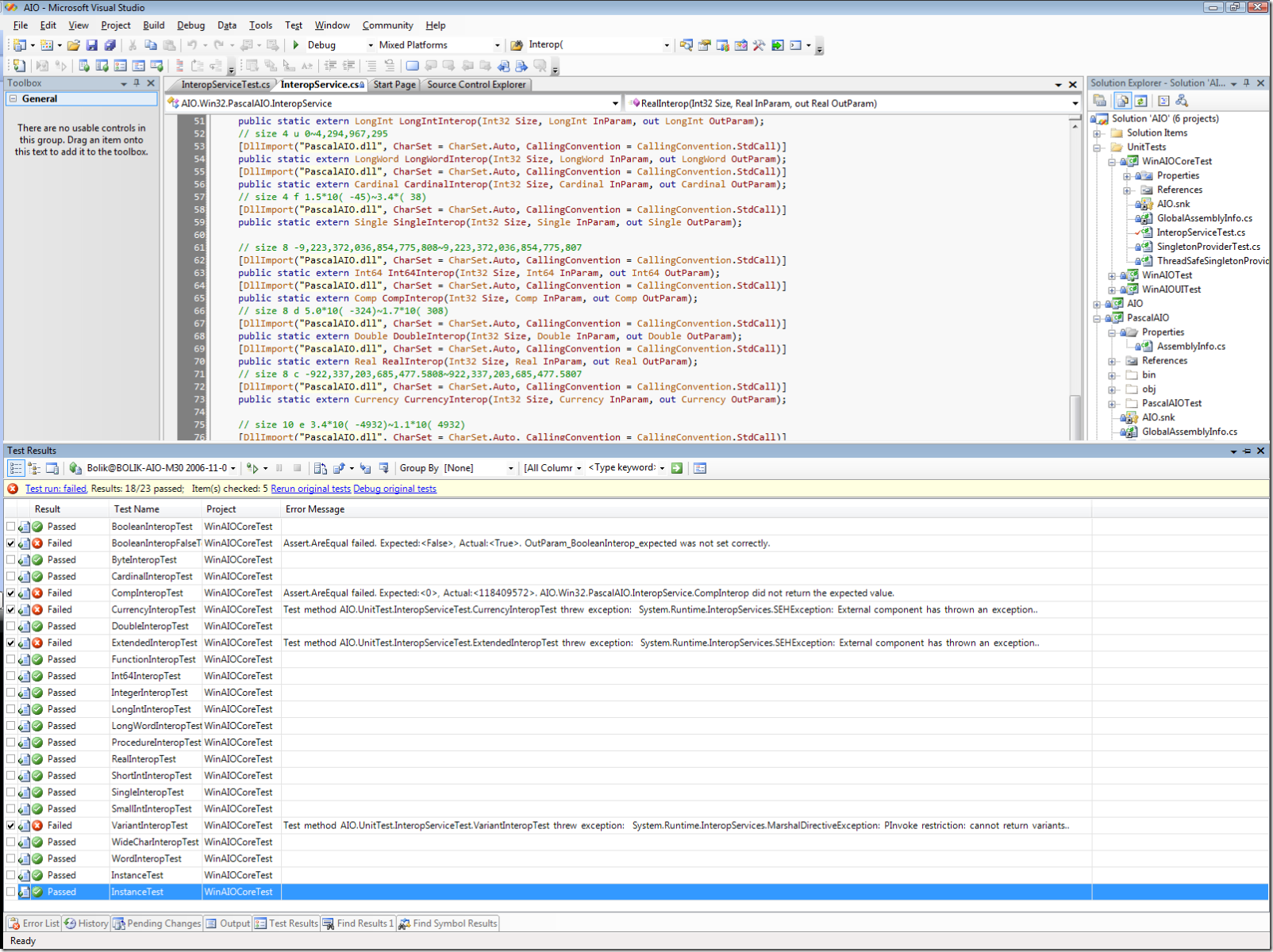The width and height of the screenshot is (1273, 952).
Task: Expand the bin folder node
Action: pos(1112,375)
